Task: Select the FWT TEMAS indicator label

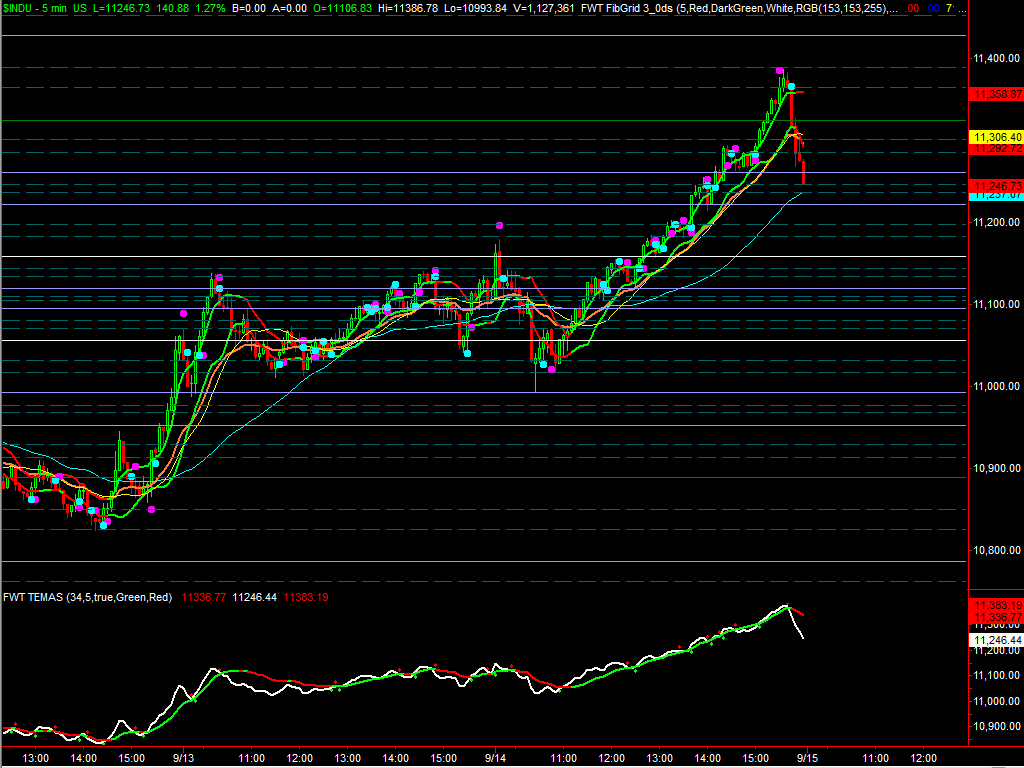Action: pos(33,597)
